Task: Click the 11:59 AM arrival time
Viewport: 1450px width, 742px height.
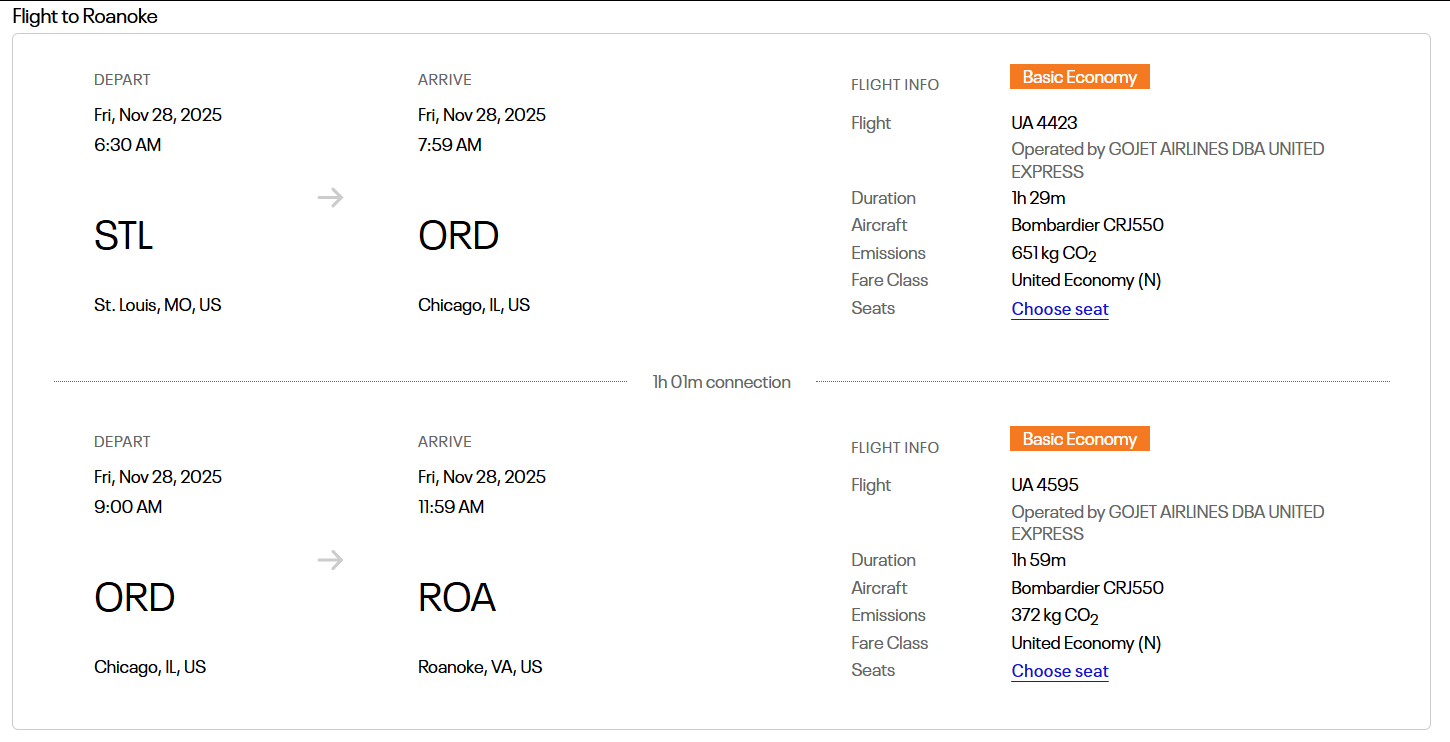Action: coord(451,507)
